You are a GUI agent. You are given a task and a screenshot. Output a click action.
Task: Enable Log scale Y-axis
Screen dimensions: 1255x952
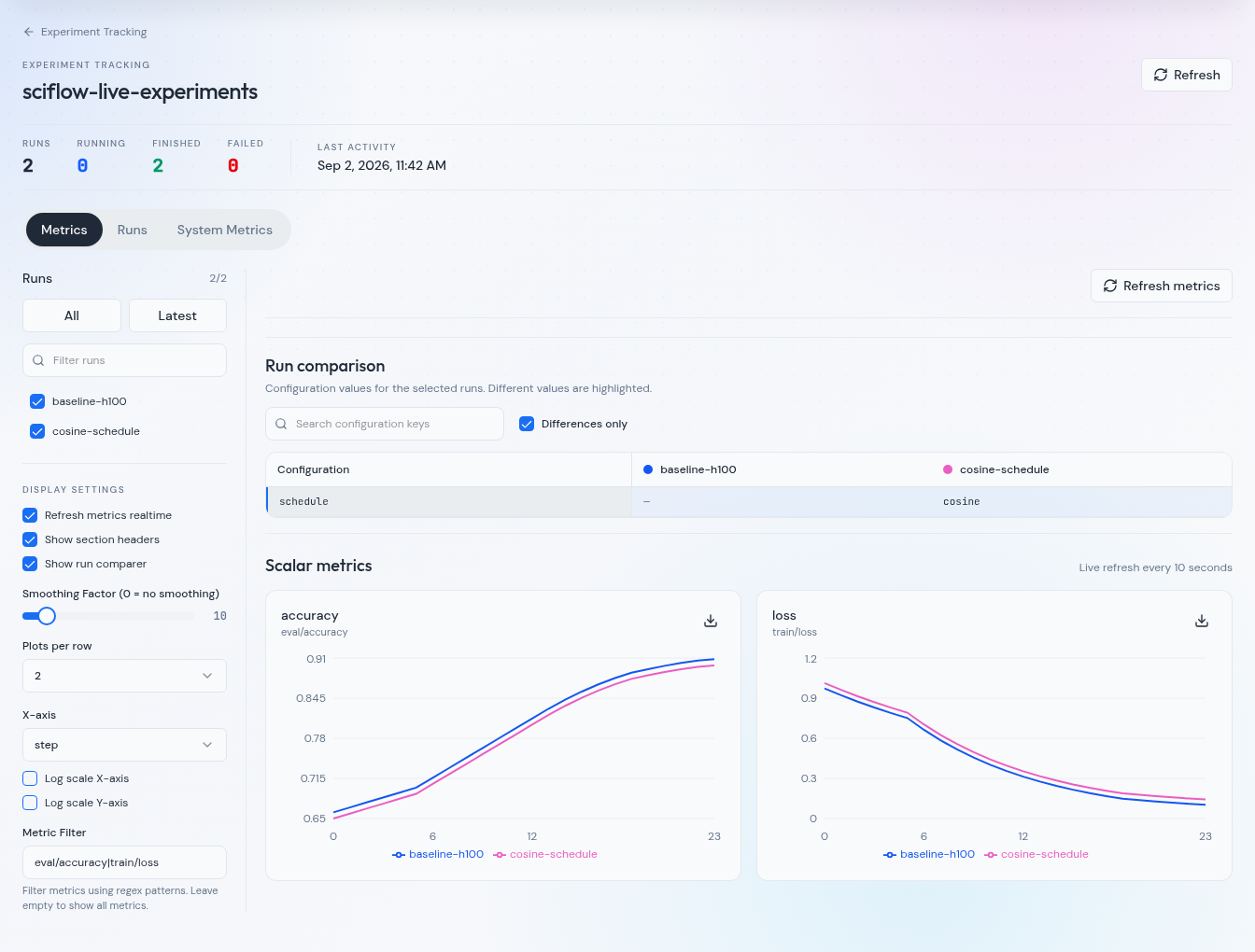click(x=30, y=803)
